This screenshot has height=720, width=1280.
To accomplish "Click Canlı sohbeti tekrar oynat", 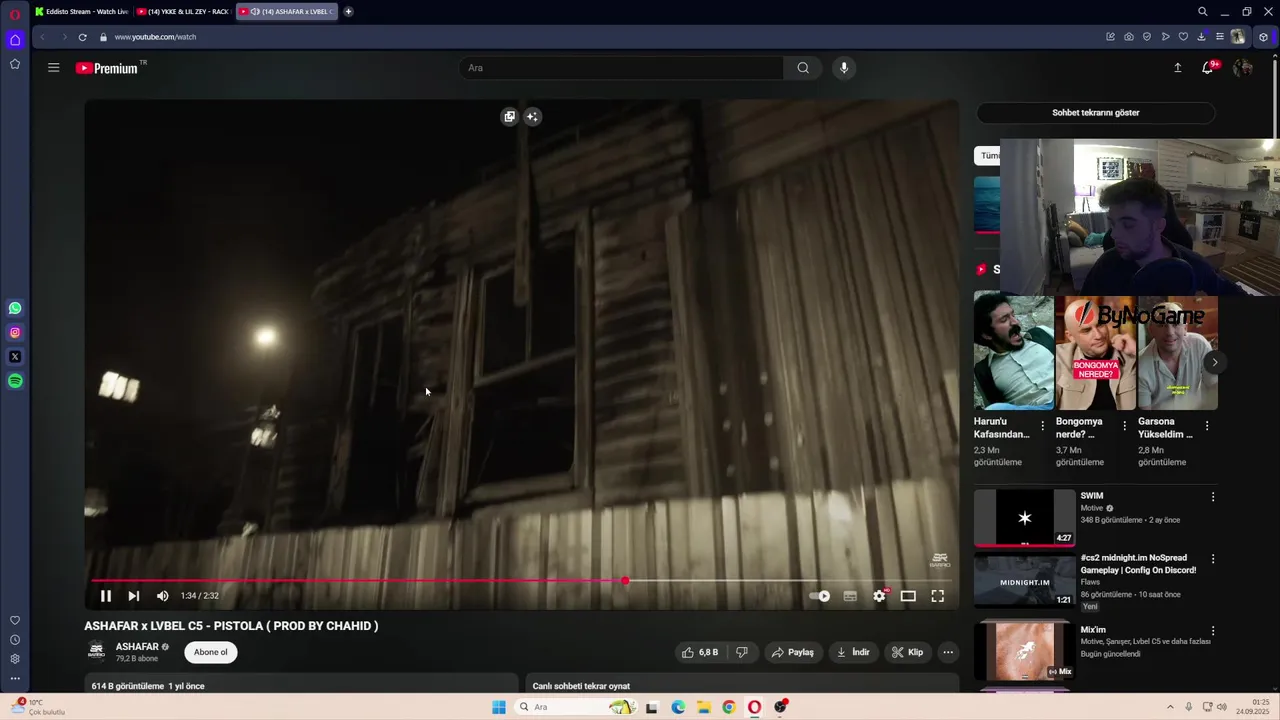I will pos(581,686).
